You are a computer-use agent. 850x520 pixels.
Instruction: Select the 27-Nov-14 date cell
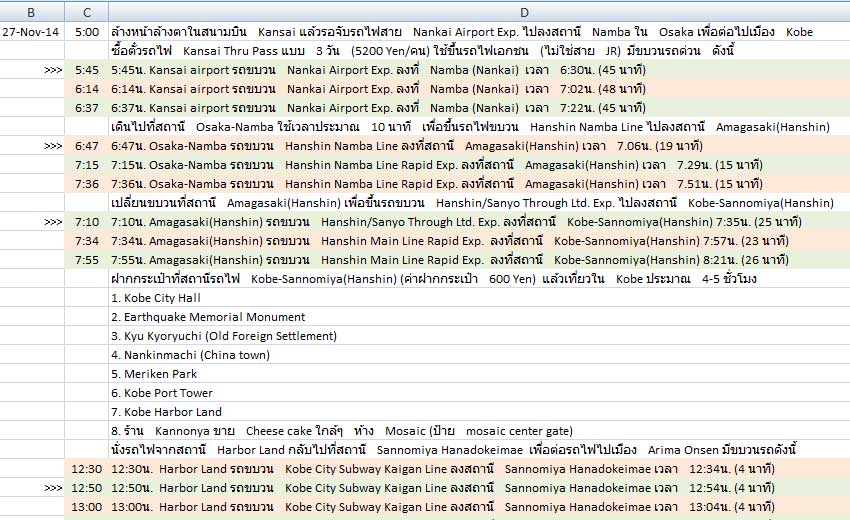(x=32, y=32)
